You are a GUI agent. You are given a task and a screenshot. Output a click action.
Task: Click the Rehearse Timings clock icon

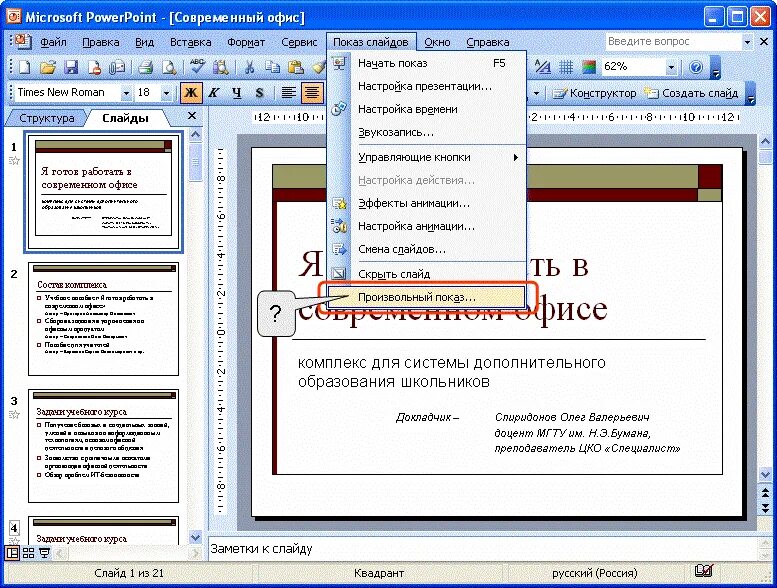pyautogui.click(x=339, y=108)
